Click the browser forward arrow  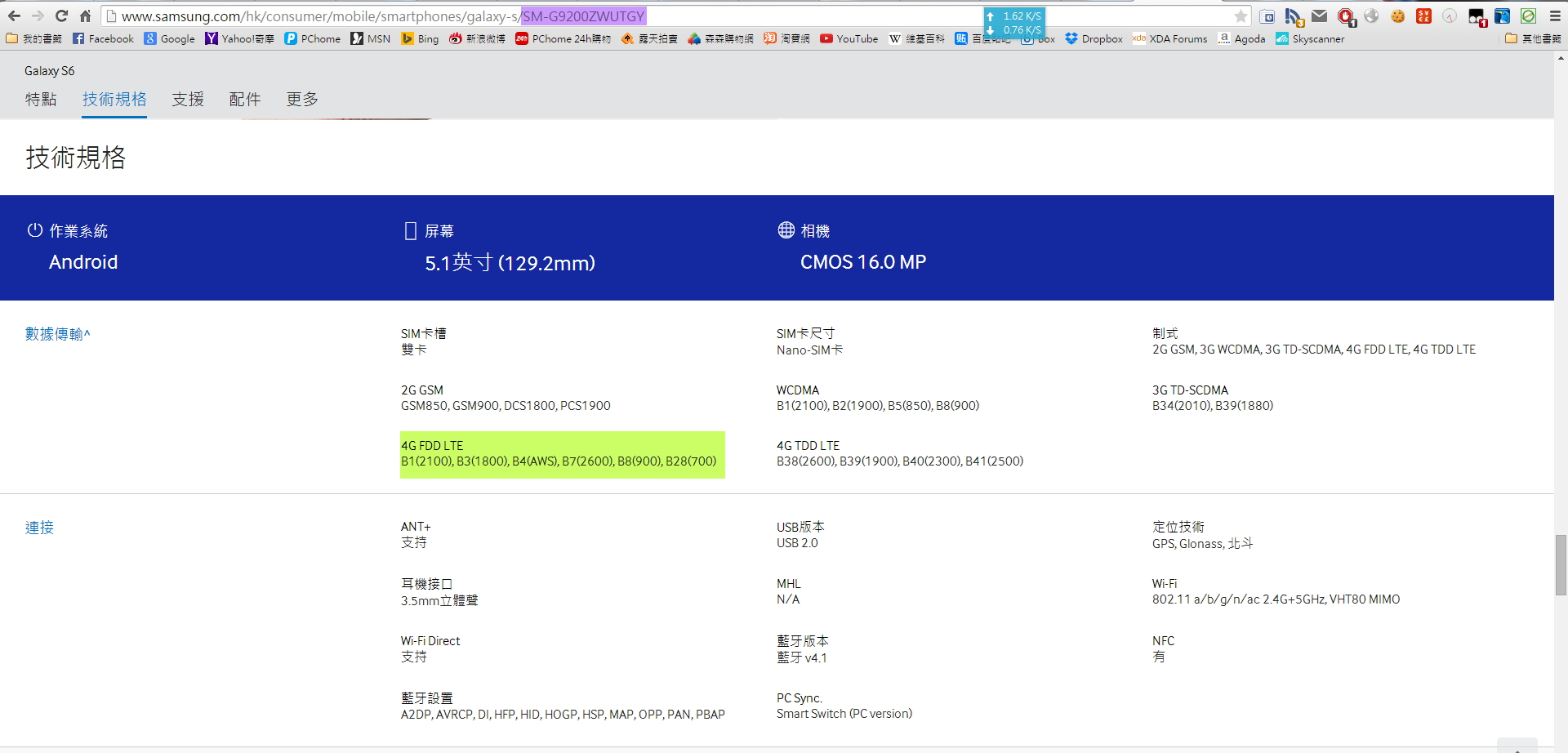[38, 16]
